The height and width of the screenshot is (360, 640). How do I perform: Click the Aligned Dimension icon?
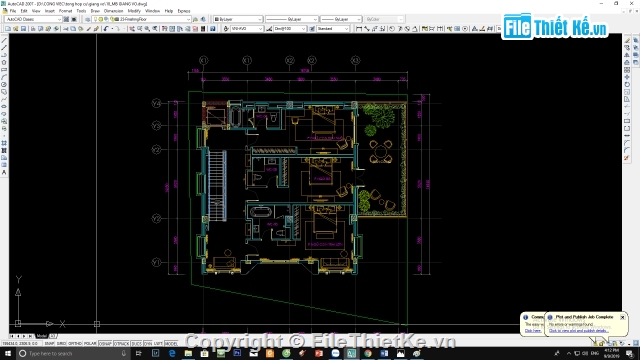coord(367,29)
